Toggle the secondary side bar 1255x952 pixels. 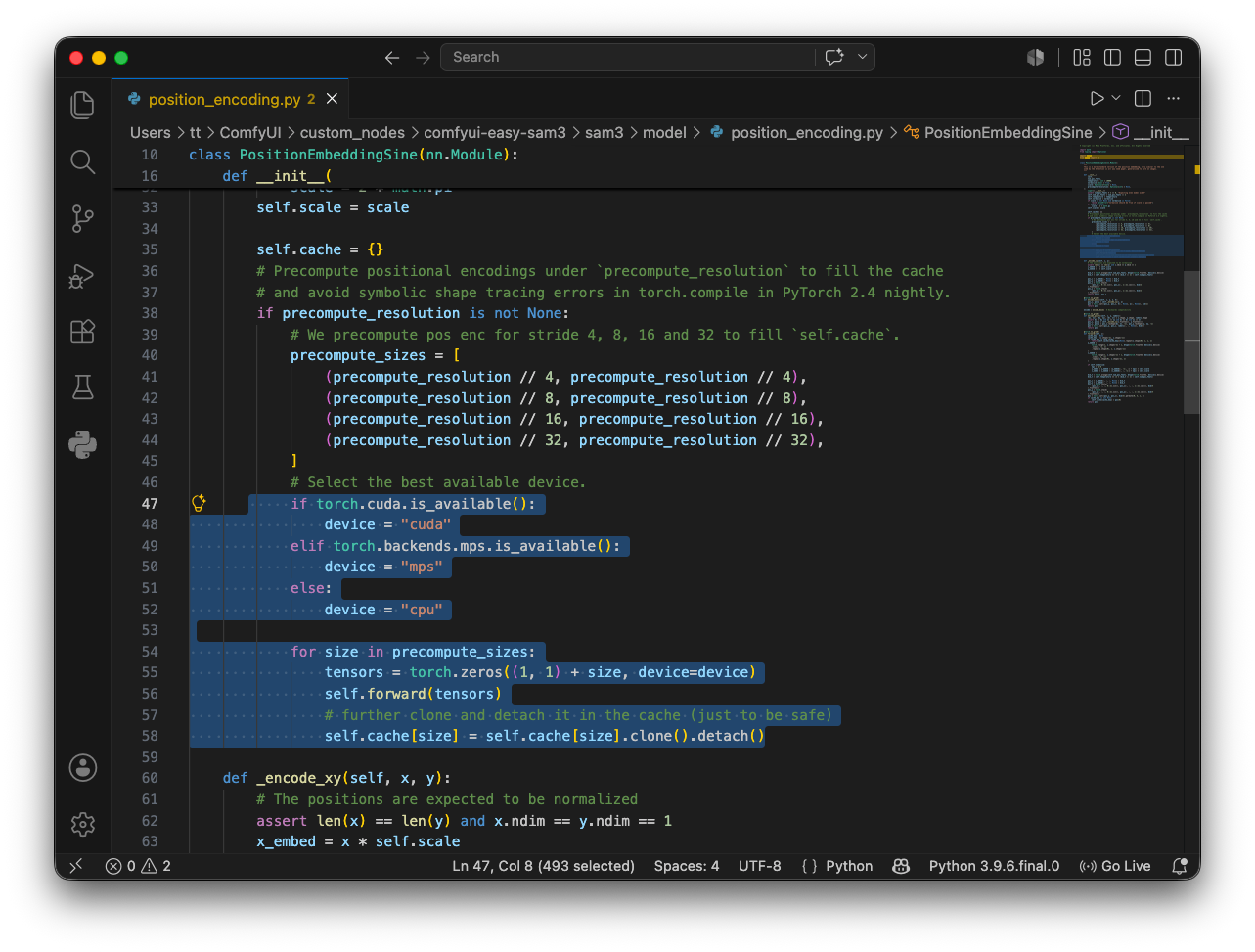pos(1174,58)
